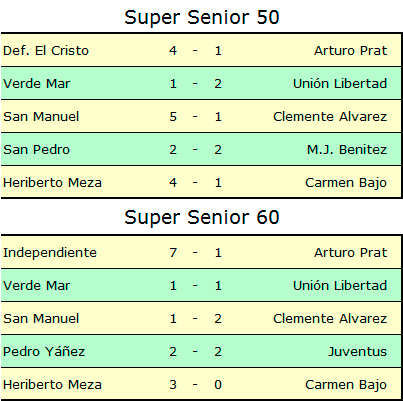Screen dimensions: 403x401
Task: Click the Juventus team name
Action: tap(358, 352)
